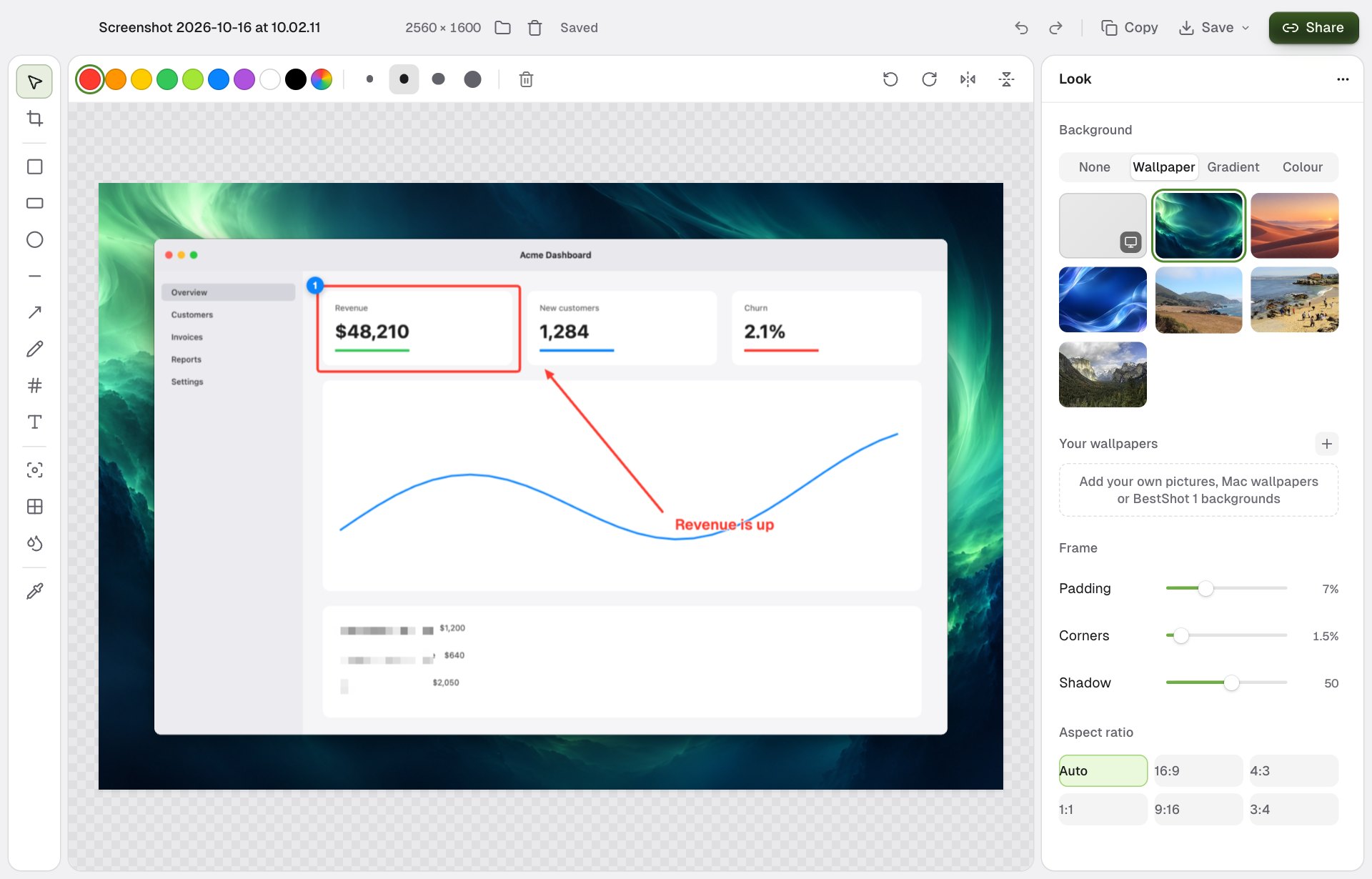Pick the yellow colour swatch

pos(141,79)
